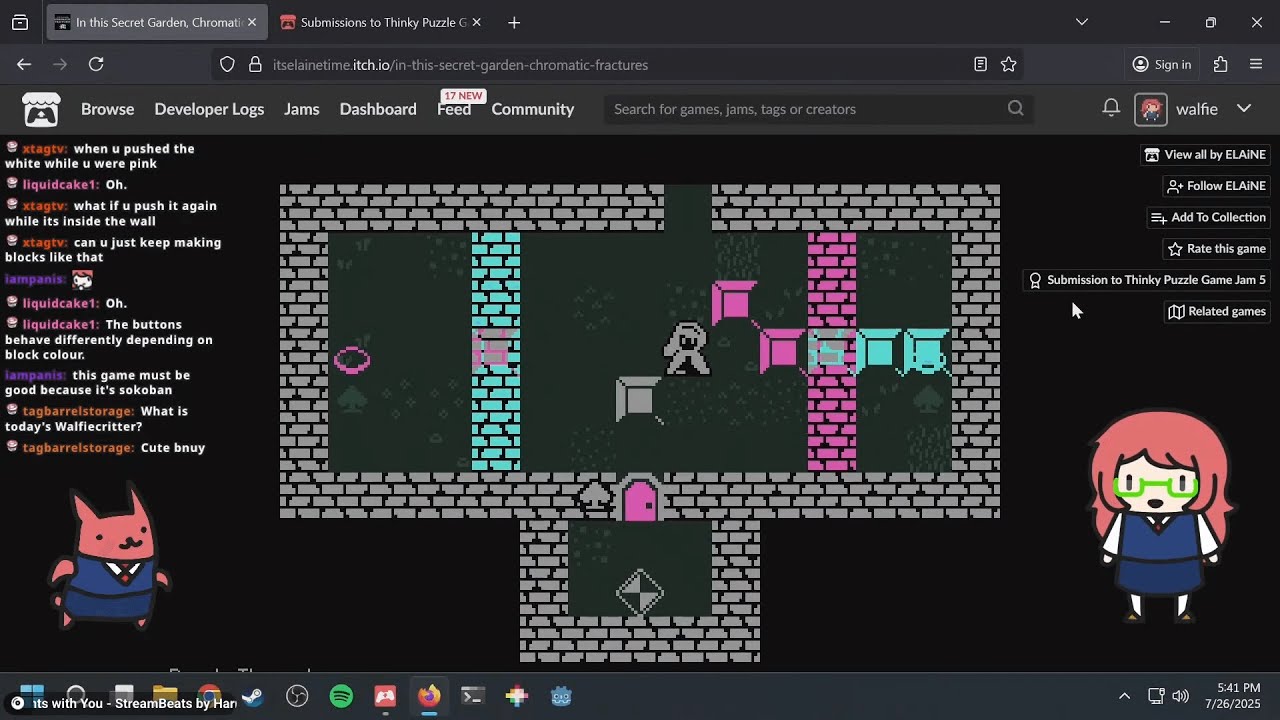Open the list all tabs dropdown
This screenshot has height=720, width=1280.
click(1081, 22)
